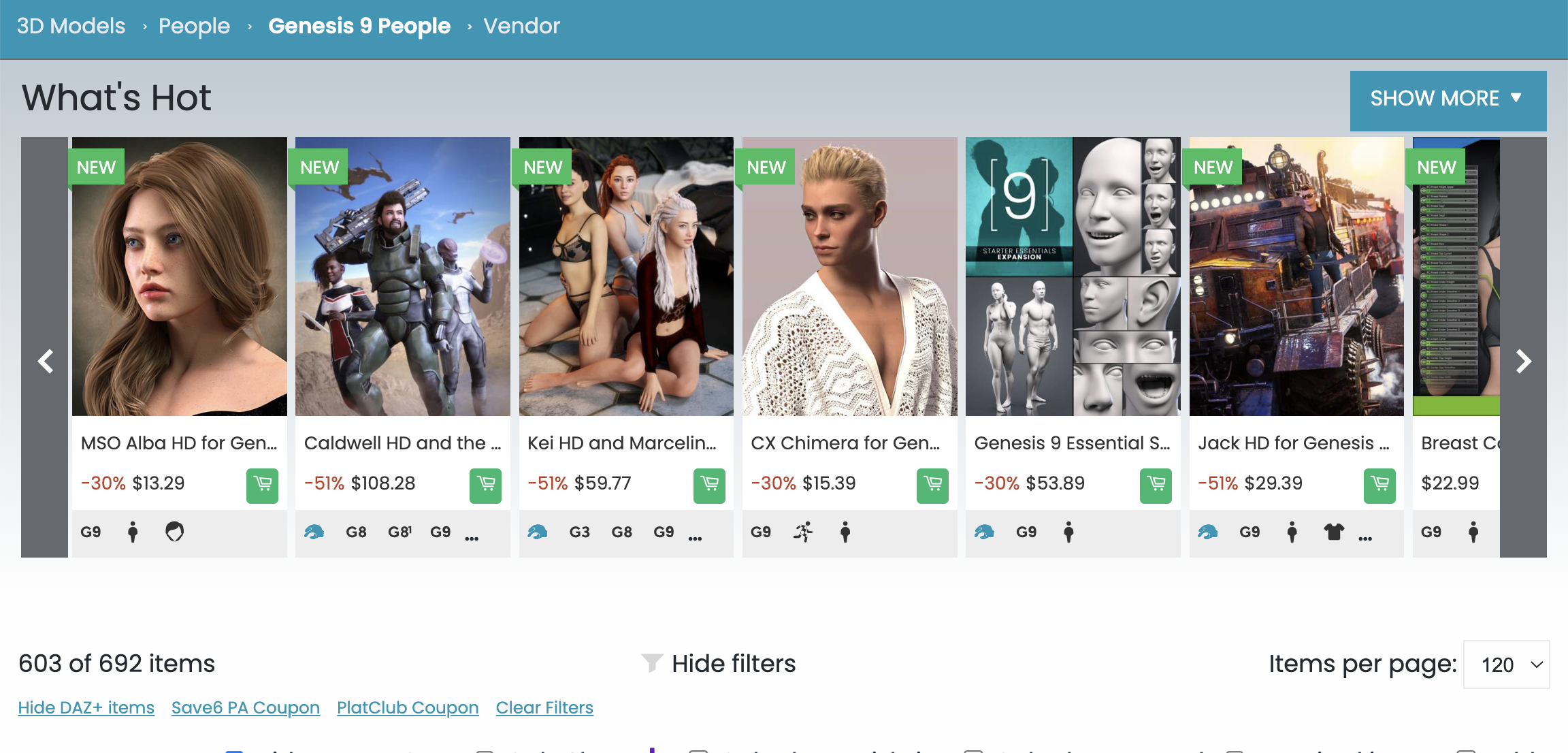1568x753 pixels.
Task: Open the People breadcrumb
Action: [194, 26]
